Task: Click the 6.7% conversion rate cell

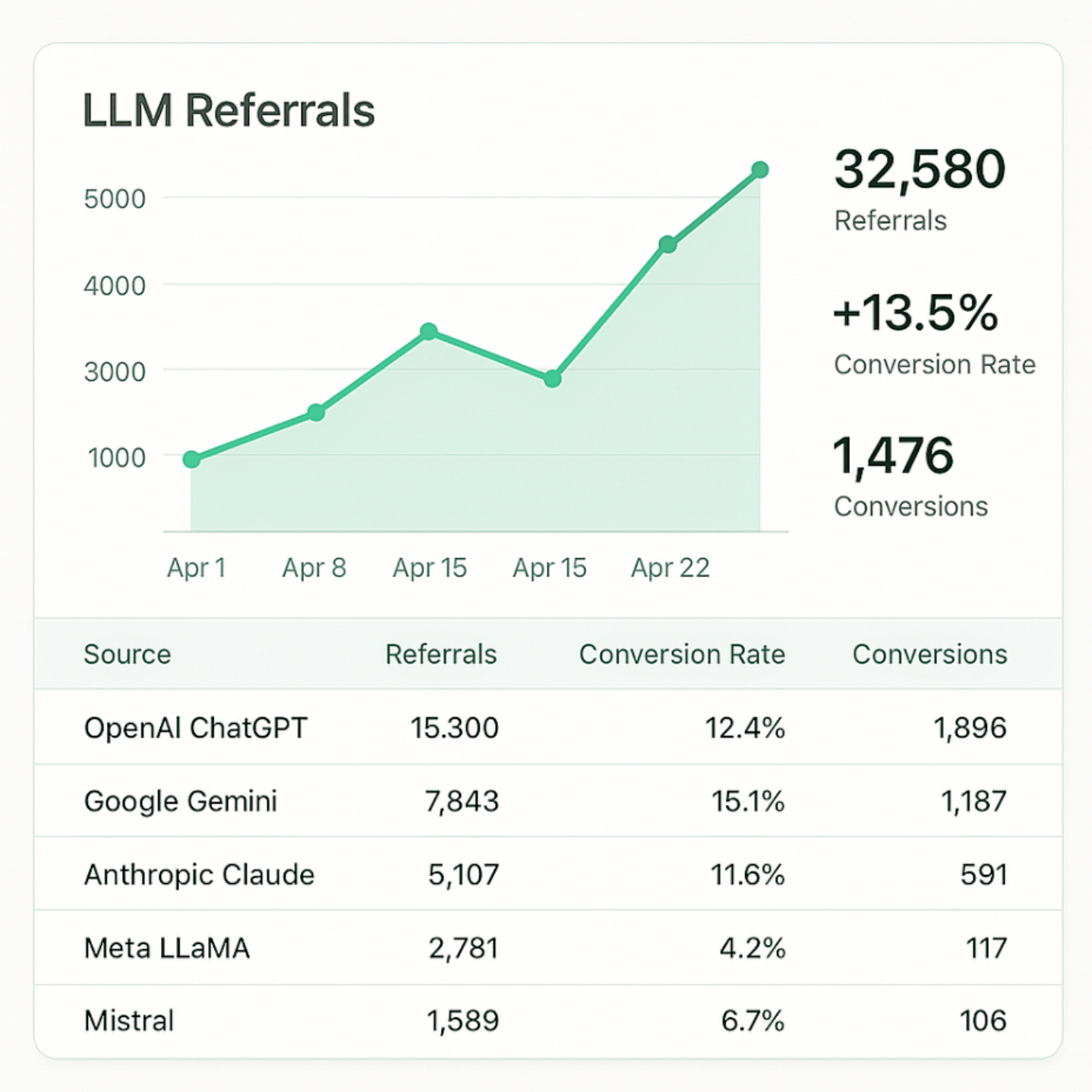Action: (x=753, y=1021)
